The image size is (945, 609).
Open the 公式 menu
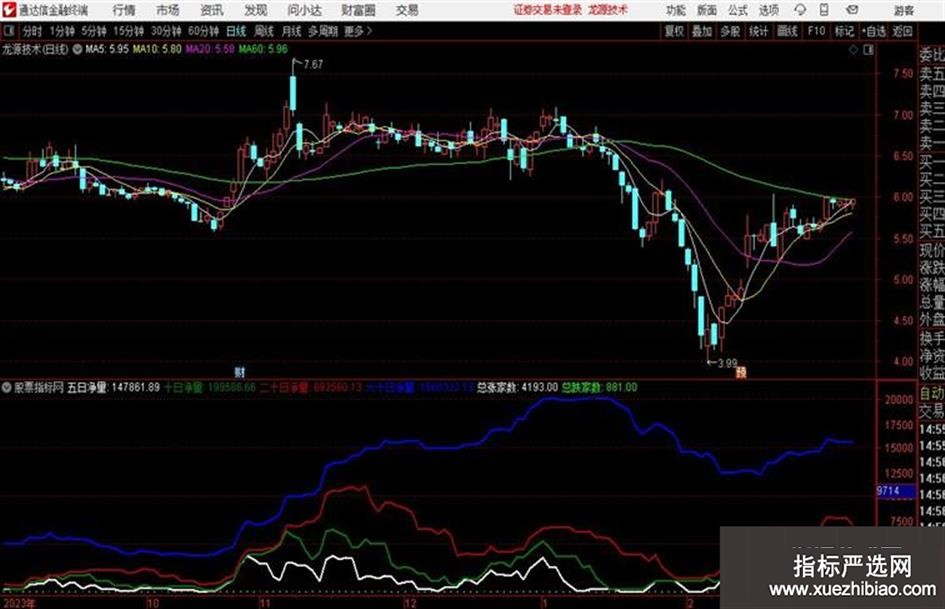(738, 10)
